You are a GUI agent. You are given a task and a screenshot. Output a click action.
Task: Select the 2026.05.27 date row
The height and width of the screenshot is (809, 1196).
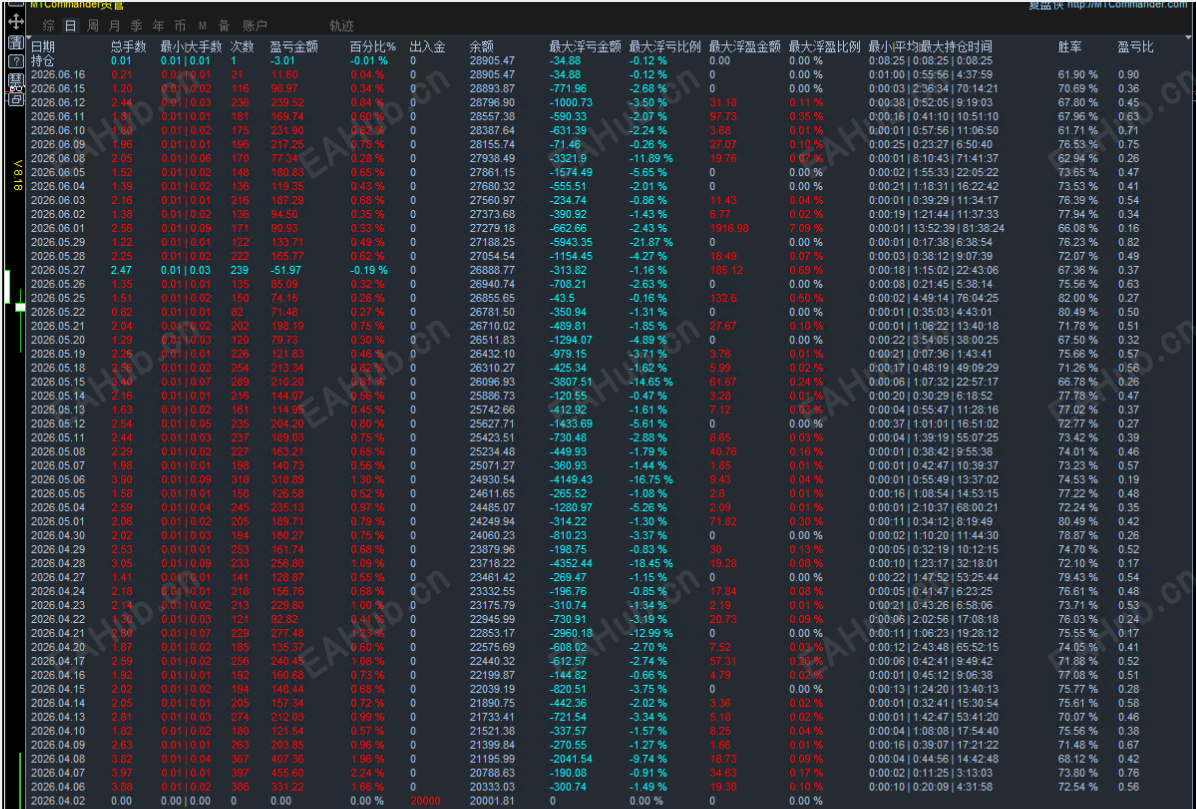pyautogui.click(x=58, y=270)
